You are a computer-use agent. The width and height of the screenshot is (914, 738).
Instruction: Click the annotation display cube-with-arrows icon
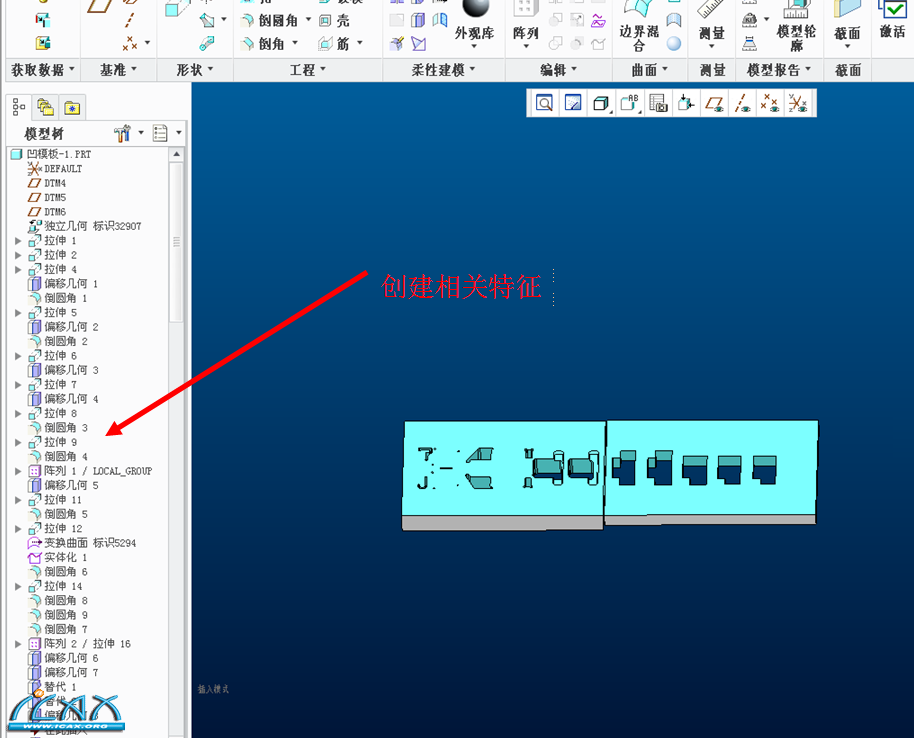686,103
